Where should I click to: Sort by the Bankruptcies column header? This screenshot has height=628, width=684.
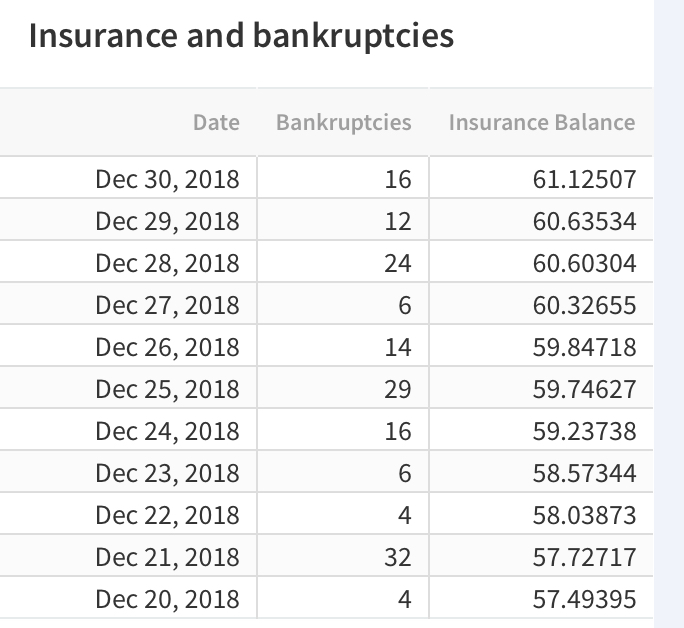pos(344,122)
